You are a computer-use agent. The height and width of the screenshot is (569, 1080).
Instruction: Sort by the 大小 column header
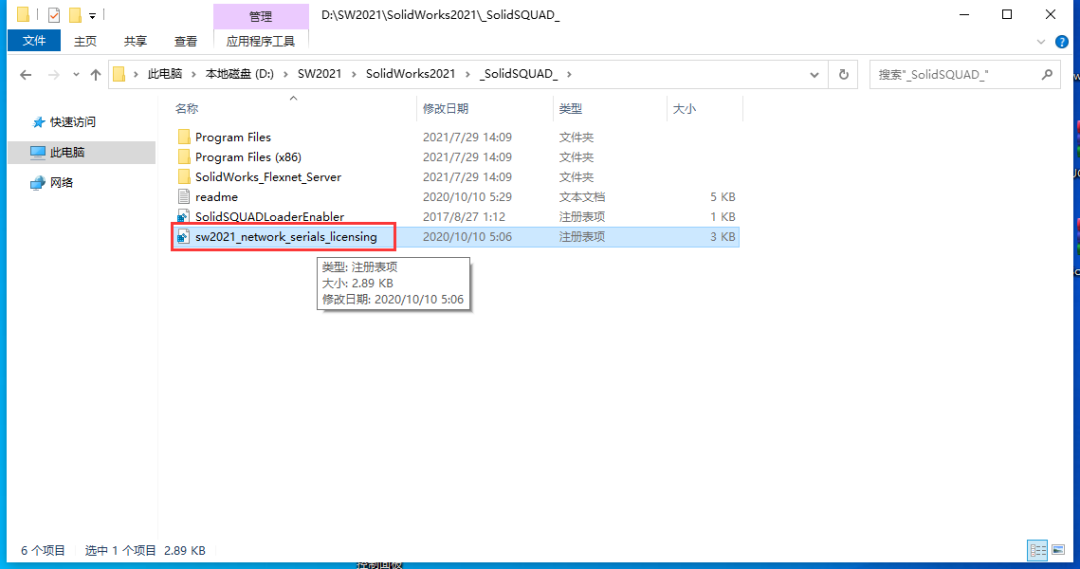pyautogui.click(x=684, y=109)
